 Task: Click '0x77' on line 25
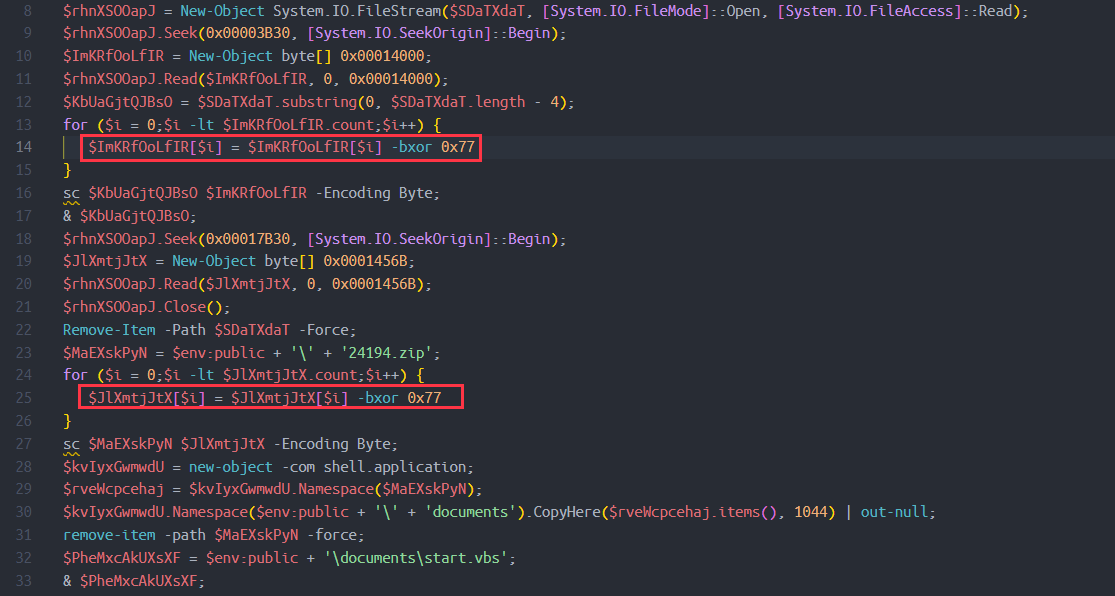click(424, 398)
